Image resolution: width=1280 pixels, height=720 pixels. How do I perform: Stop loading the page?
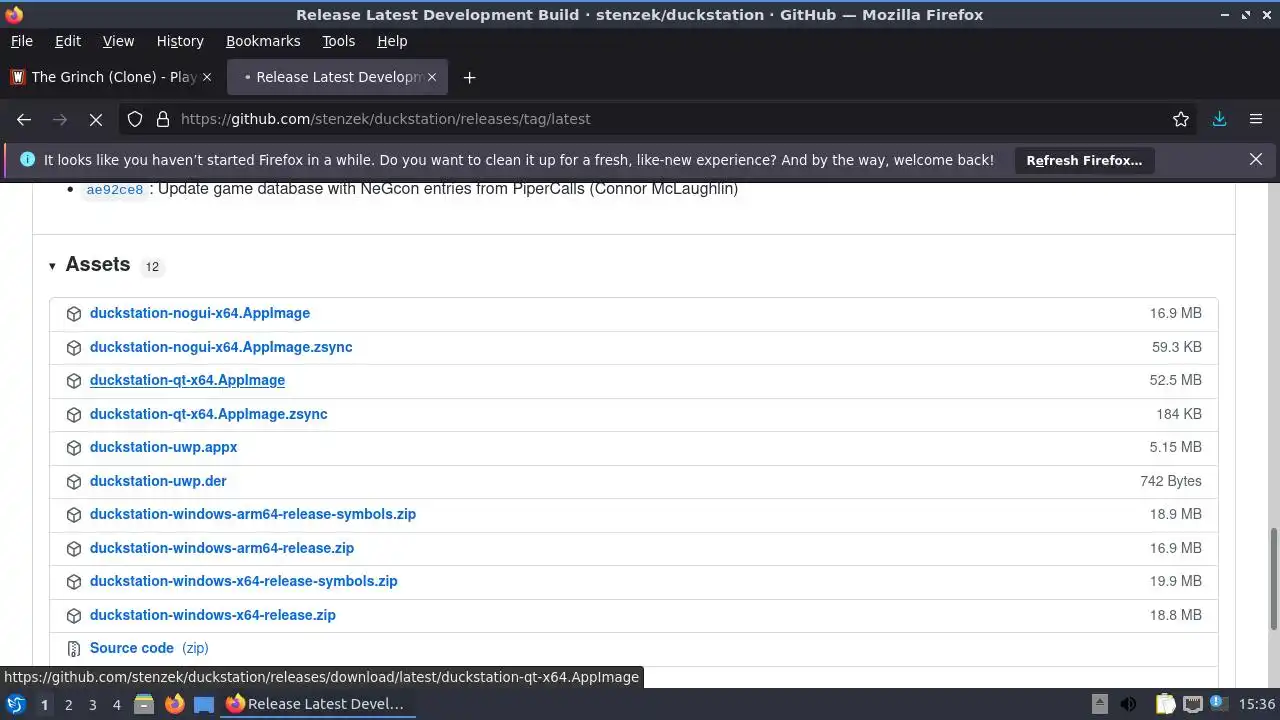point(96,119)
